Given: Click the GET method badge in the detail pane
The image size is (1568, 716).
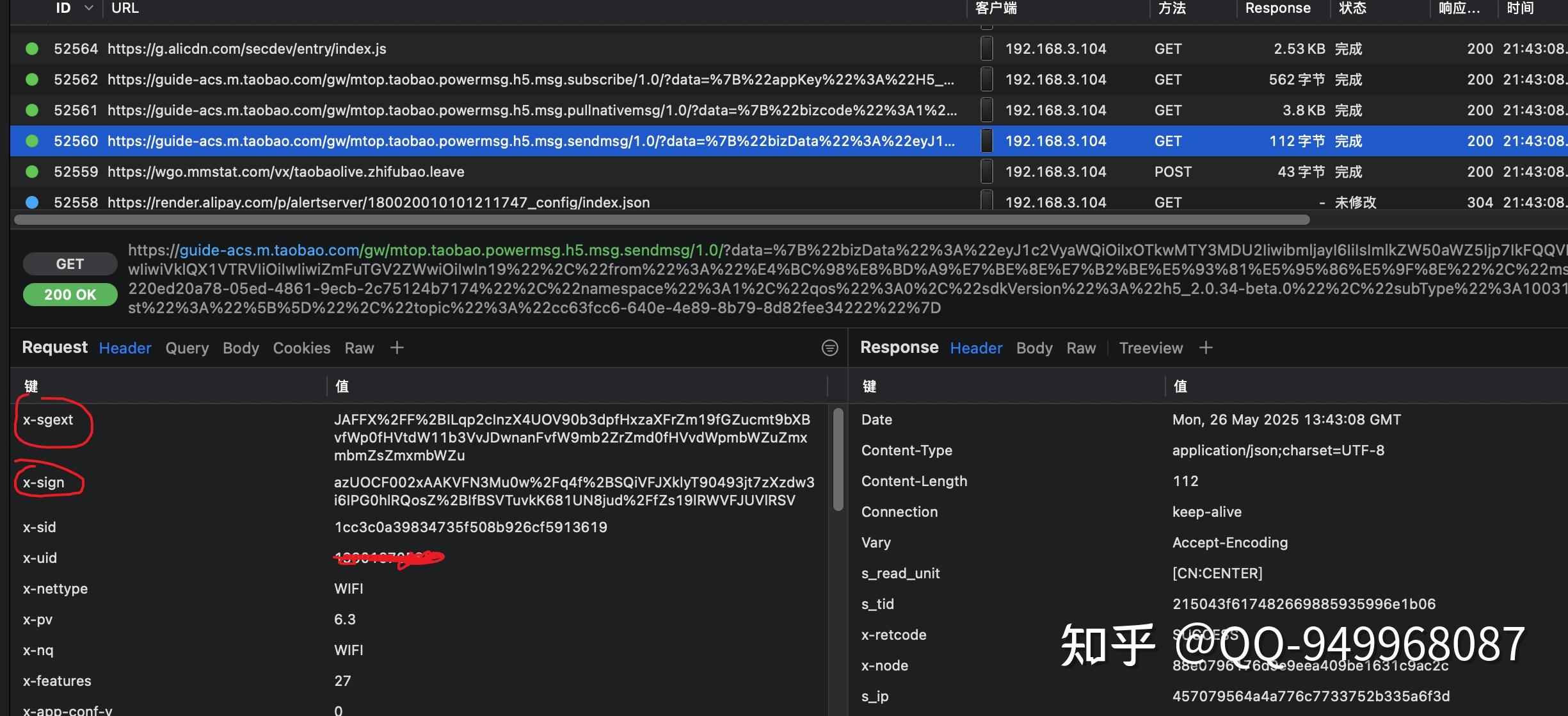Looking at the screenshot, I should click(70, 263).
